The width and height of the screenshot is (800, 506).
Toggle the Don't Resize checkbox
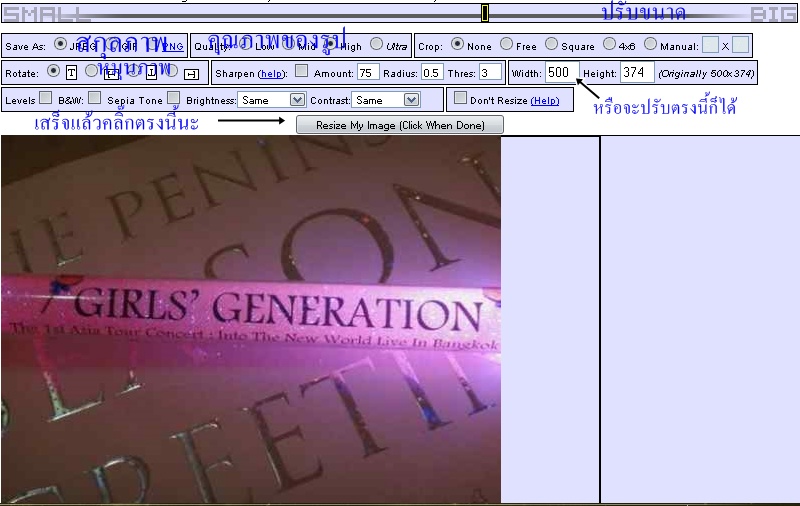(x=460, y=97)
